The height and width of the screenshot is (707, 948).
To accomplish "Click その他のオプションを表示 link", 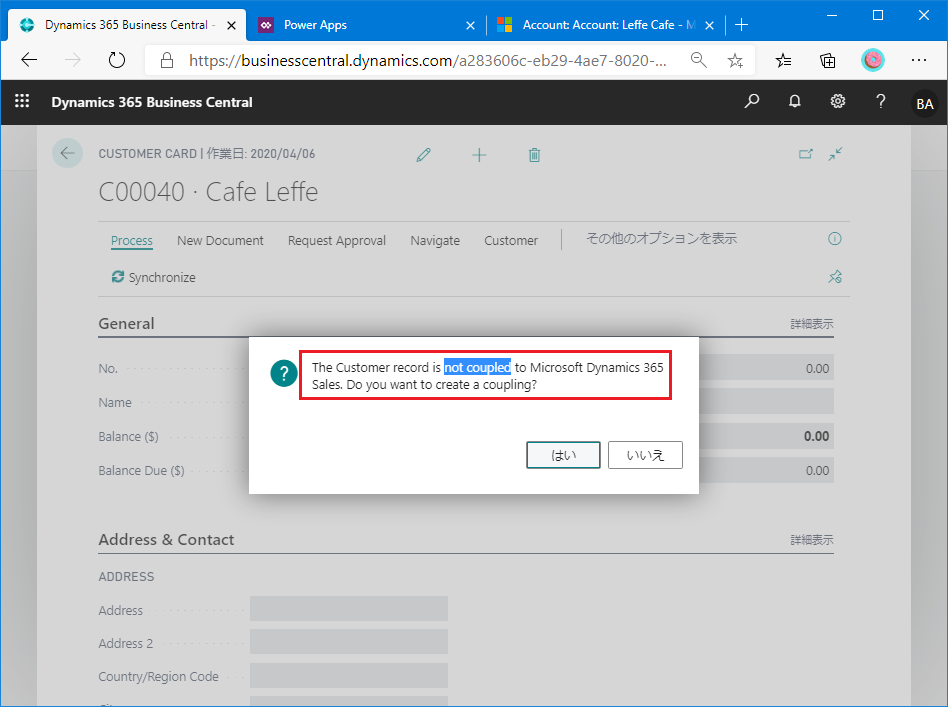I will [x=661, y=239].
